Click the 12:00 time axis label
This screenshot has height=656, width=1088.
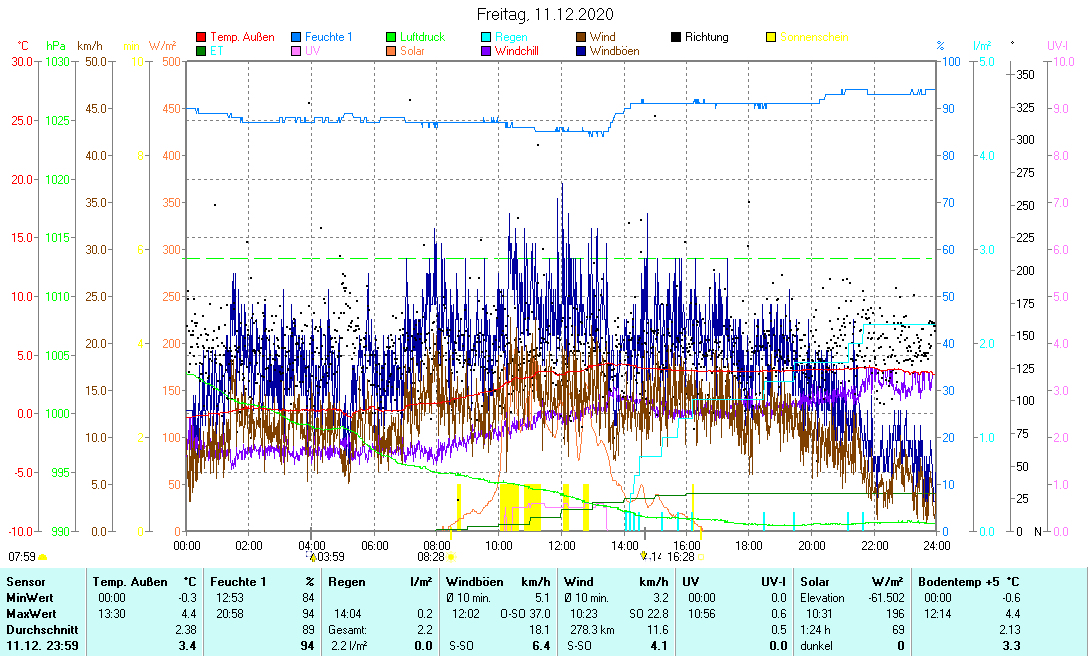(561, 545)
